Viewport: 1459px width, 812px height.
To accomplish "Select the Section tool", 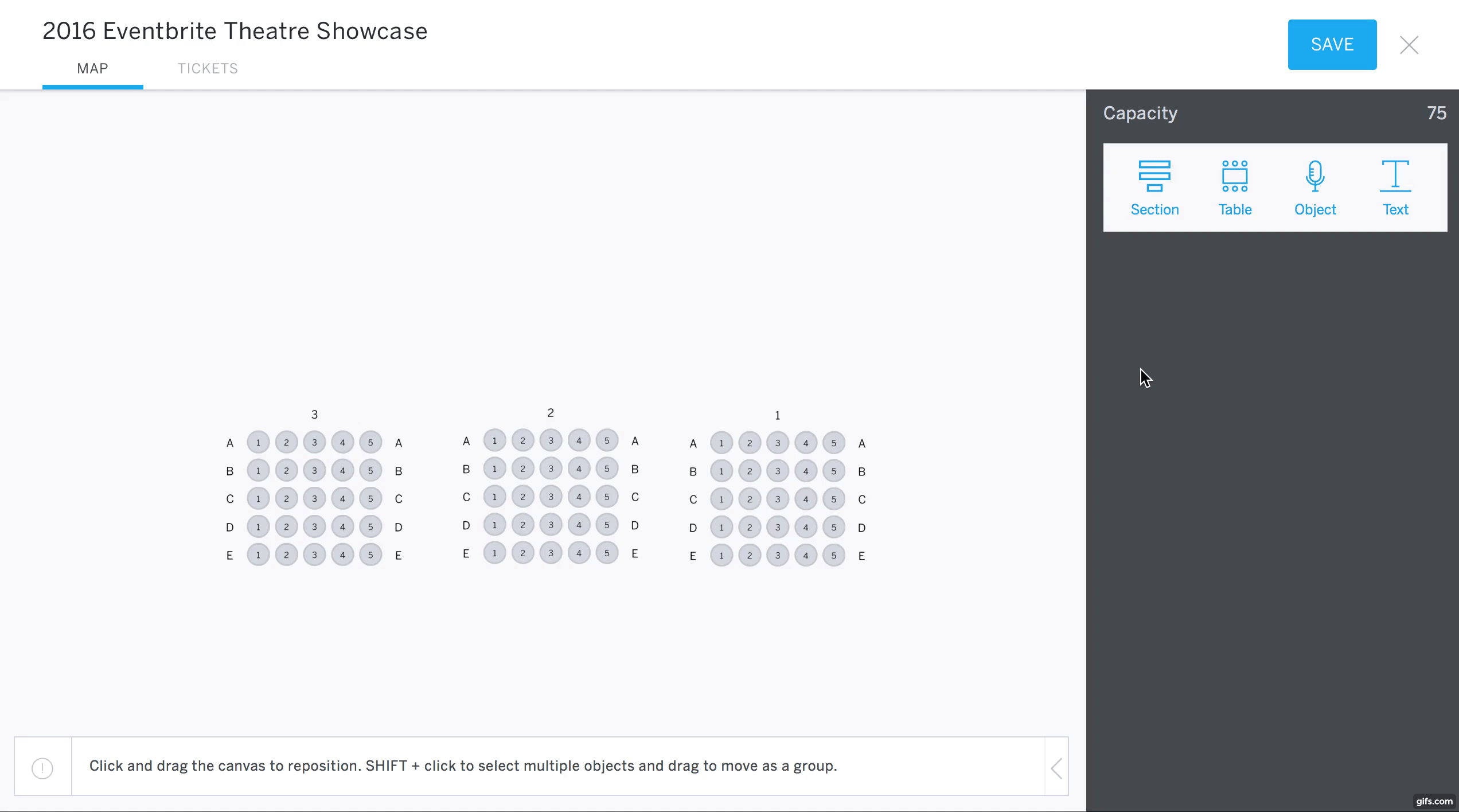I will point(1154,186).
